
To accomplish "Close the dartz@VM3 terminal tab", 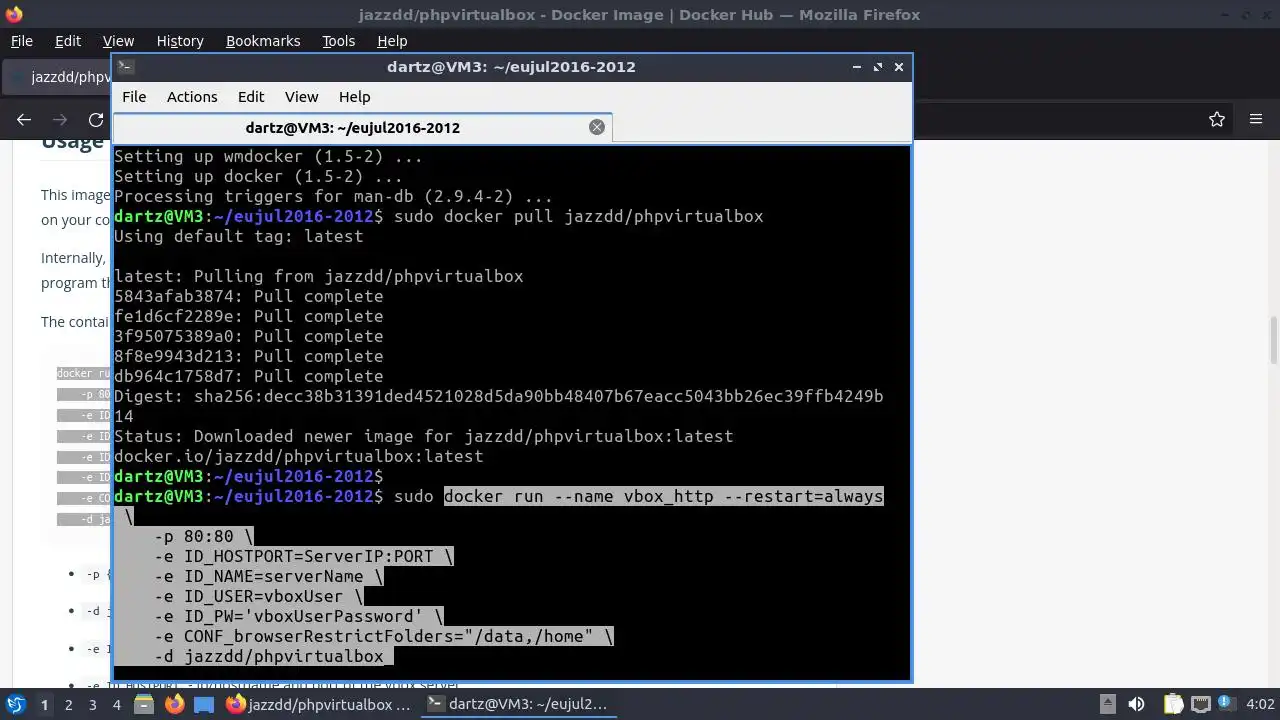I will tap(597, 127).
